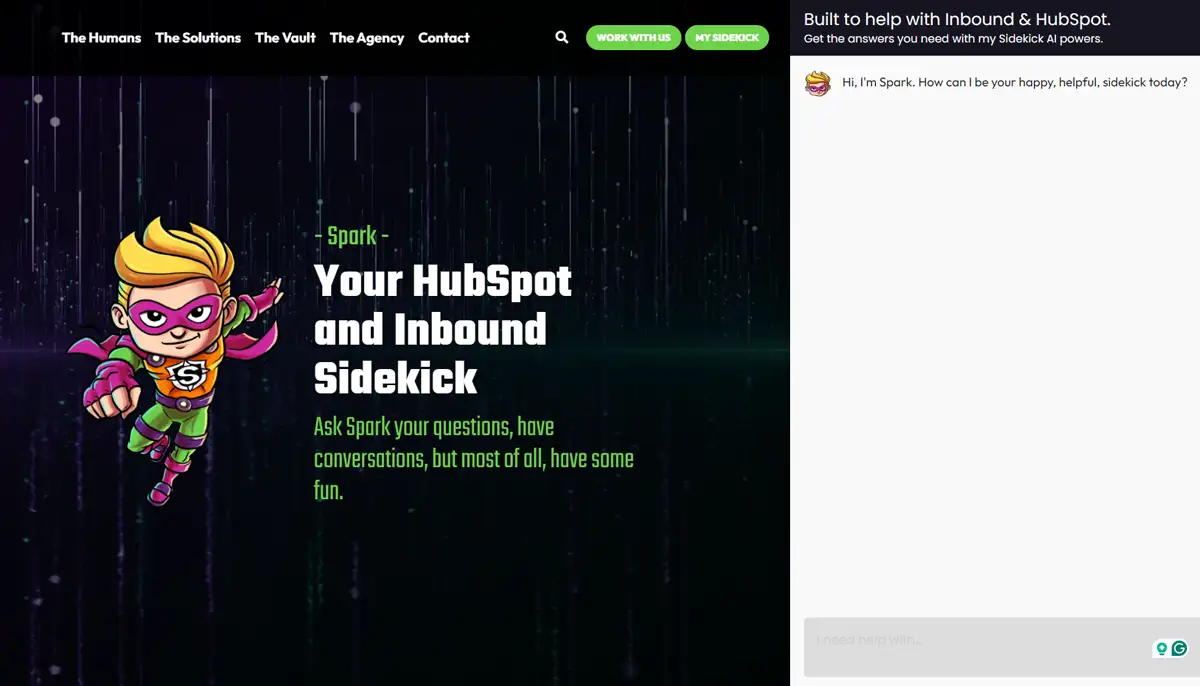Click the 'Ask Spark your questions' tagline text

473,459
